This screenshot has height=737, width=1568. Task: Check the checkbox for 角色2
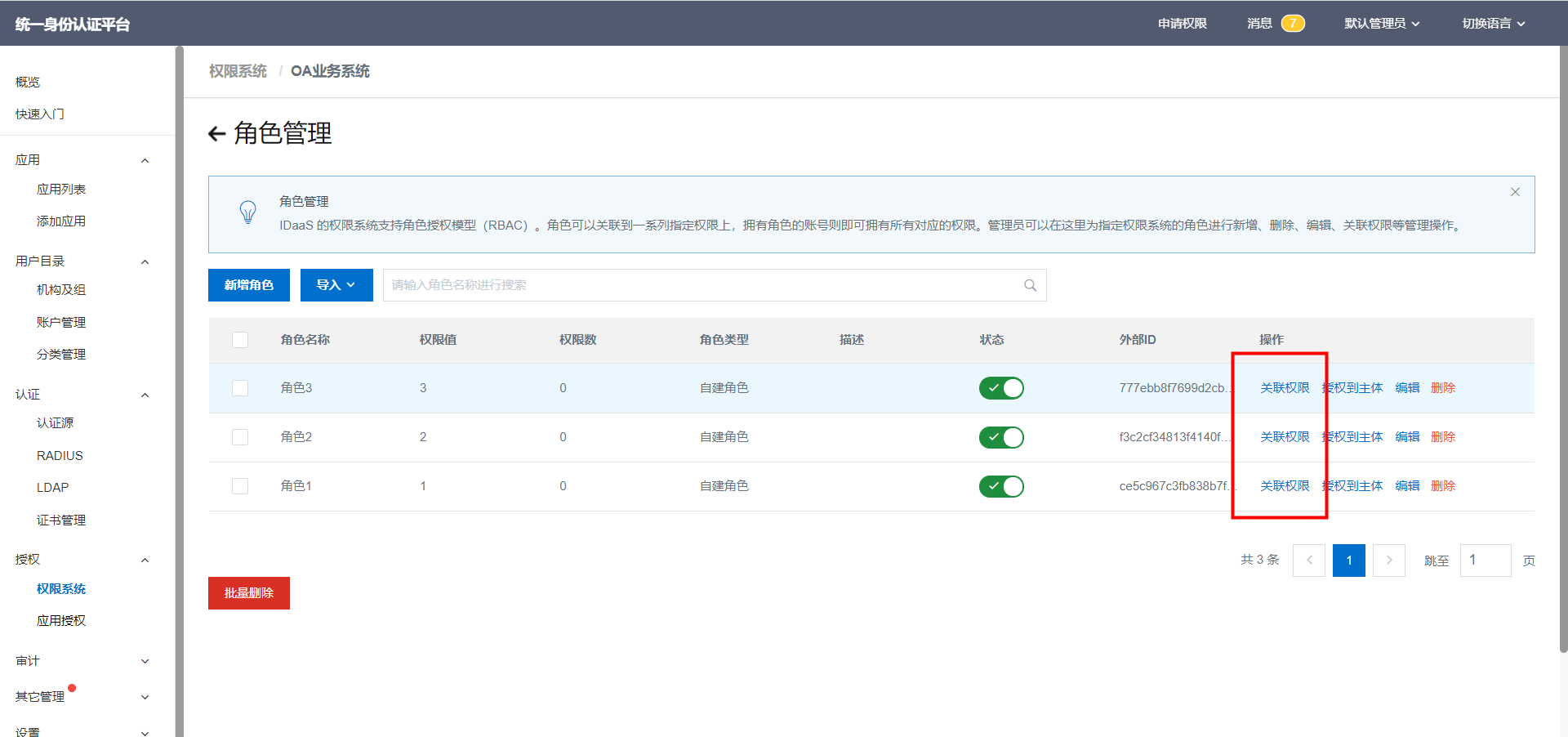click(x=240, y=437)
